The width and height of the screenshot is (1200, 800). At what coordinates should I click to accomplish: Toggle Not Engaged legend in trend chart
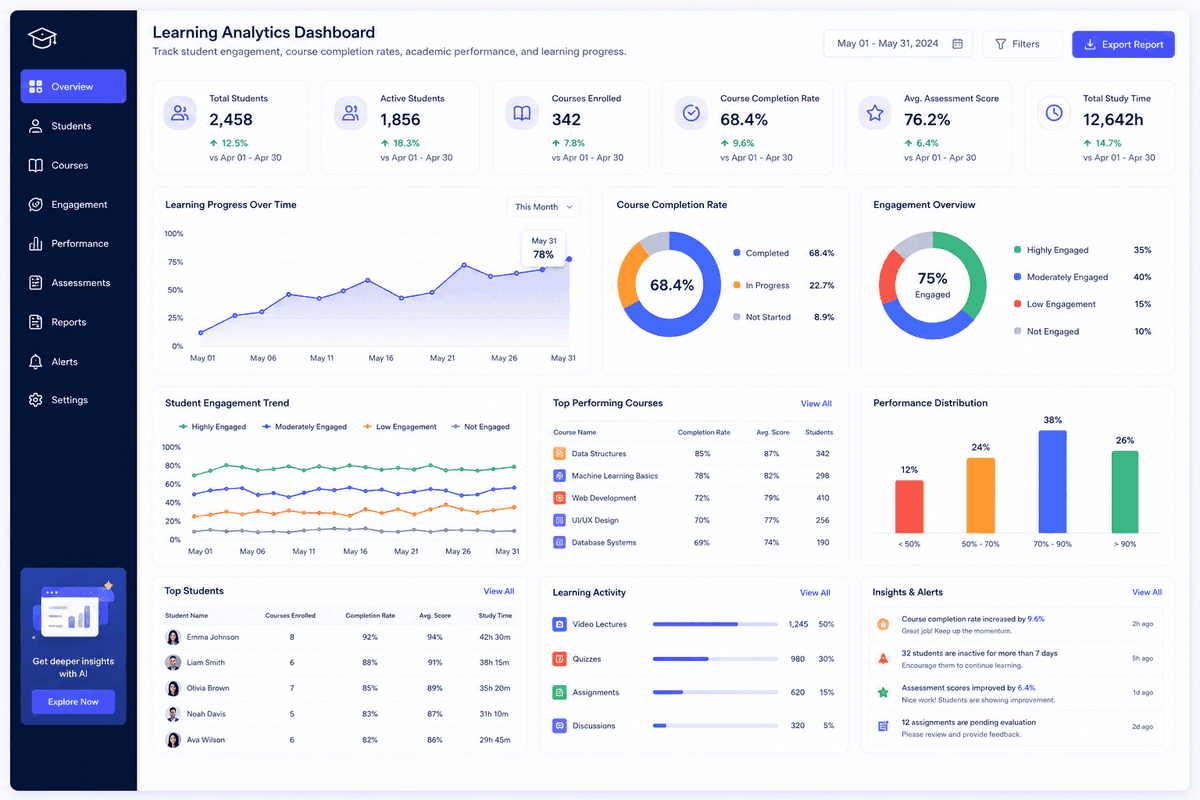click(480, 427)
